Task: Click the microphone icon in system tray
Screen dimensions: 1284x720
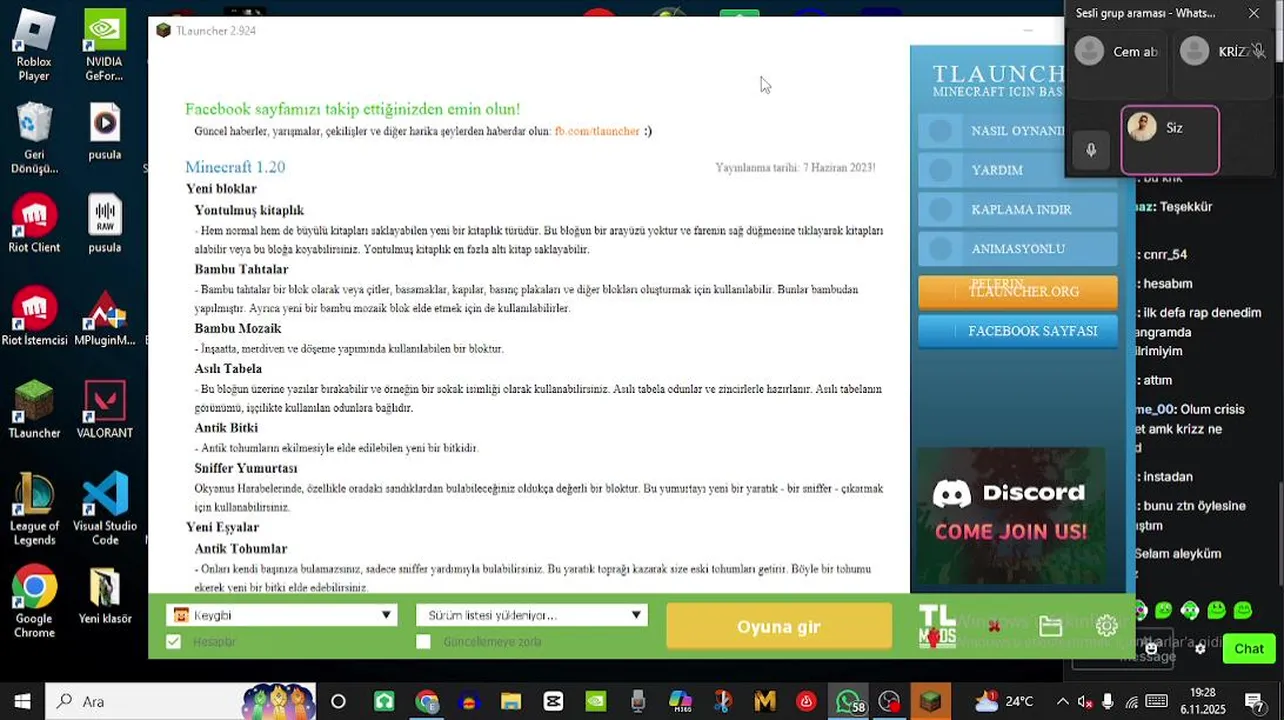Action: [x=1107, y=701]
